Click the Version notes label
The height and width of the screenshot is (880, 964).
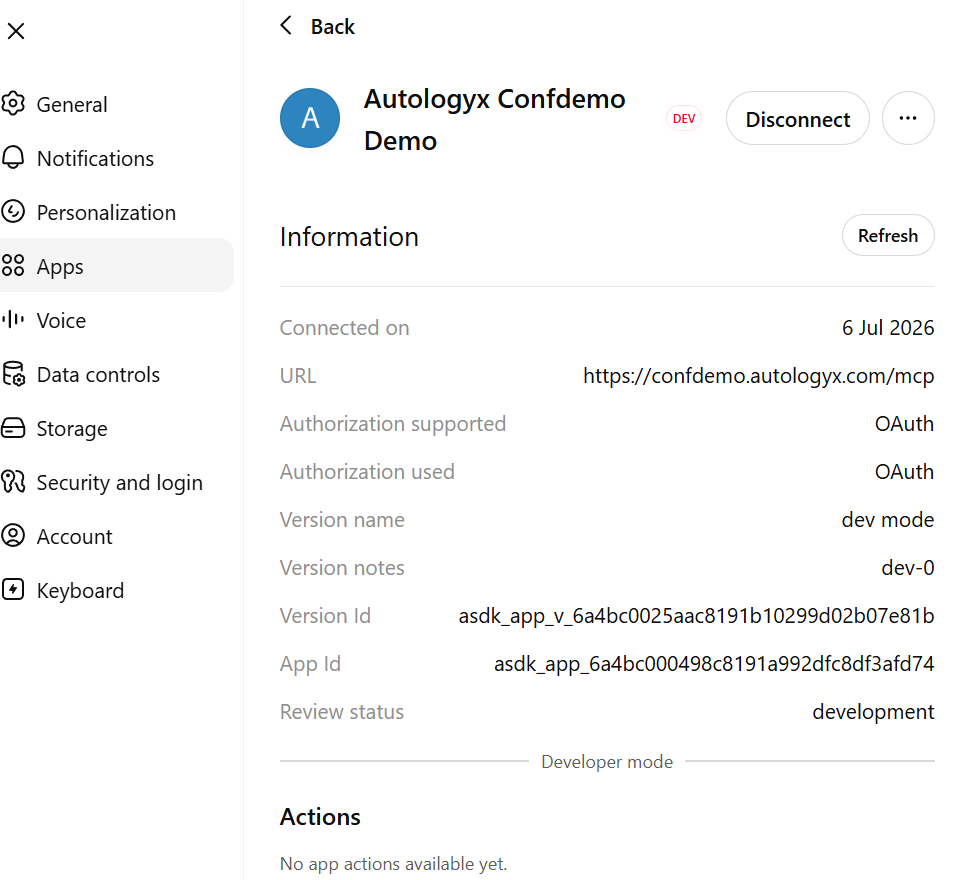pyautogui.click(x=342, y=568)
